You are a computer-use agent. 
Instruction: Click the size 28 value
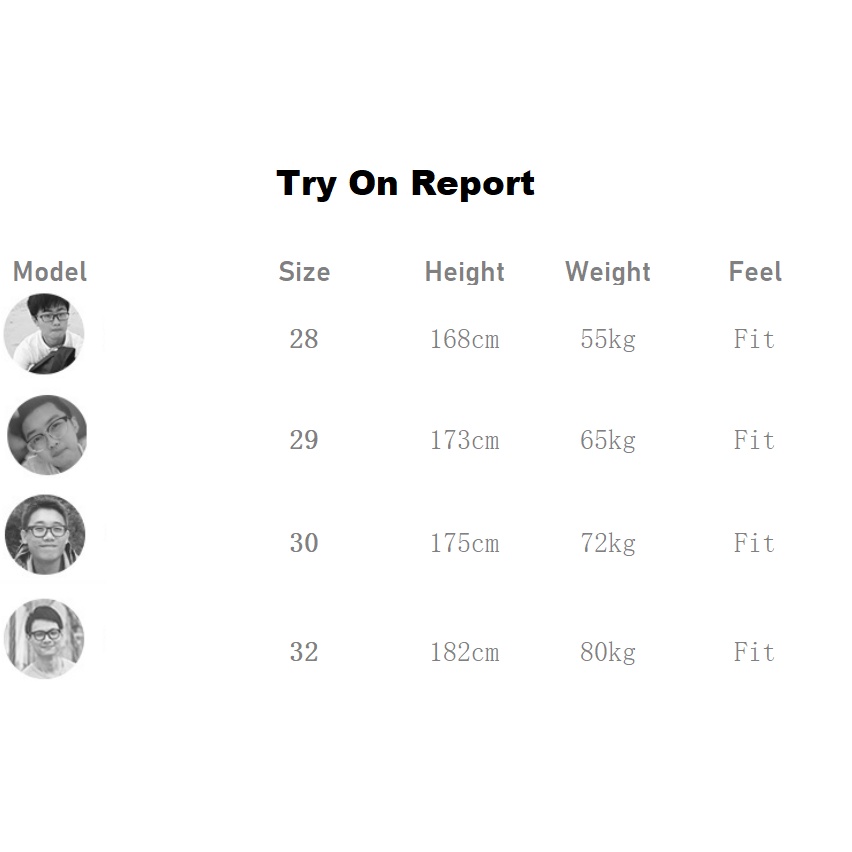304,340
